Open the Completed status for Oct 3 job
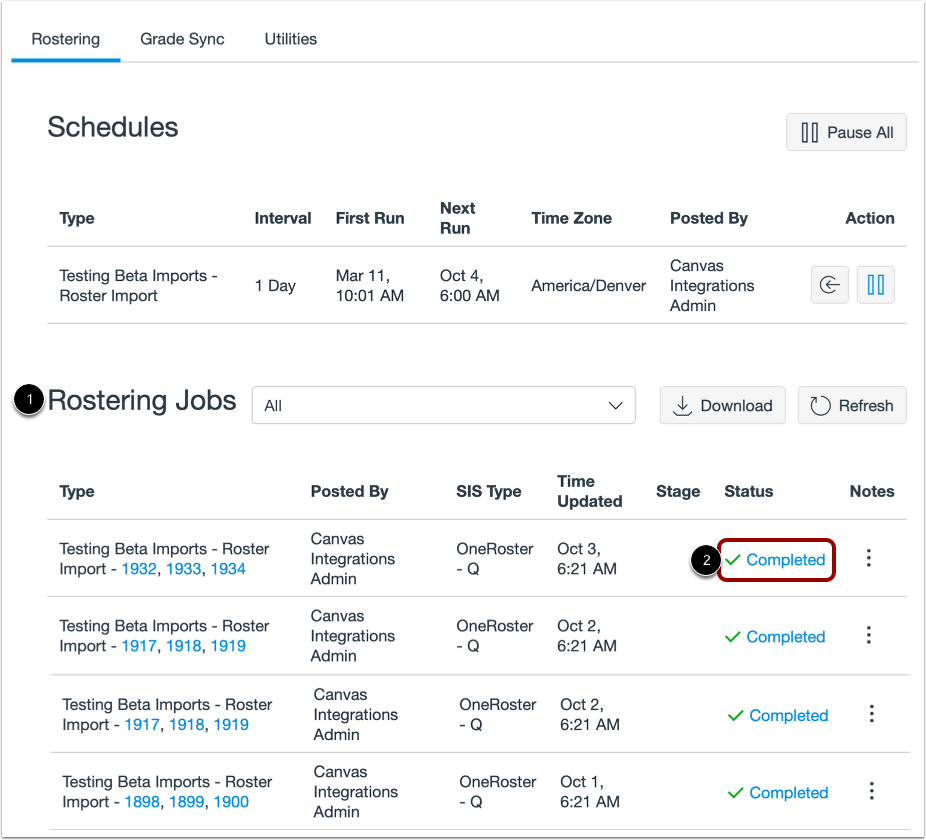 (x=785, y=560)
